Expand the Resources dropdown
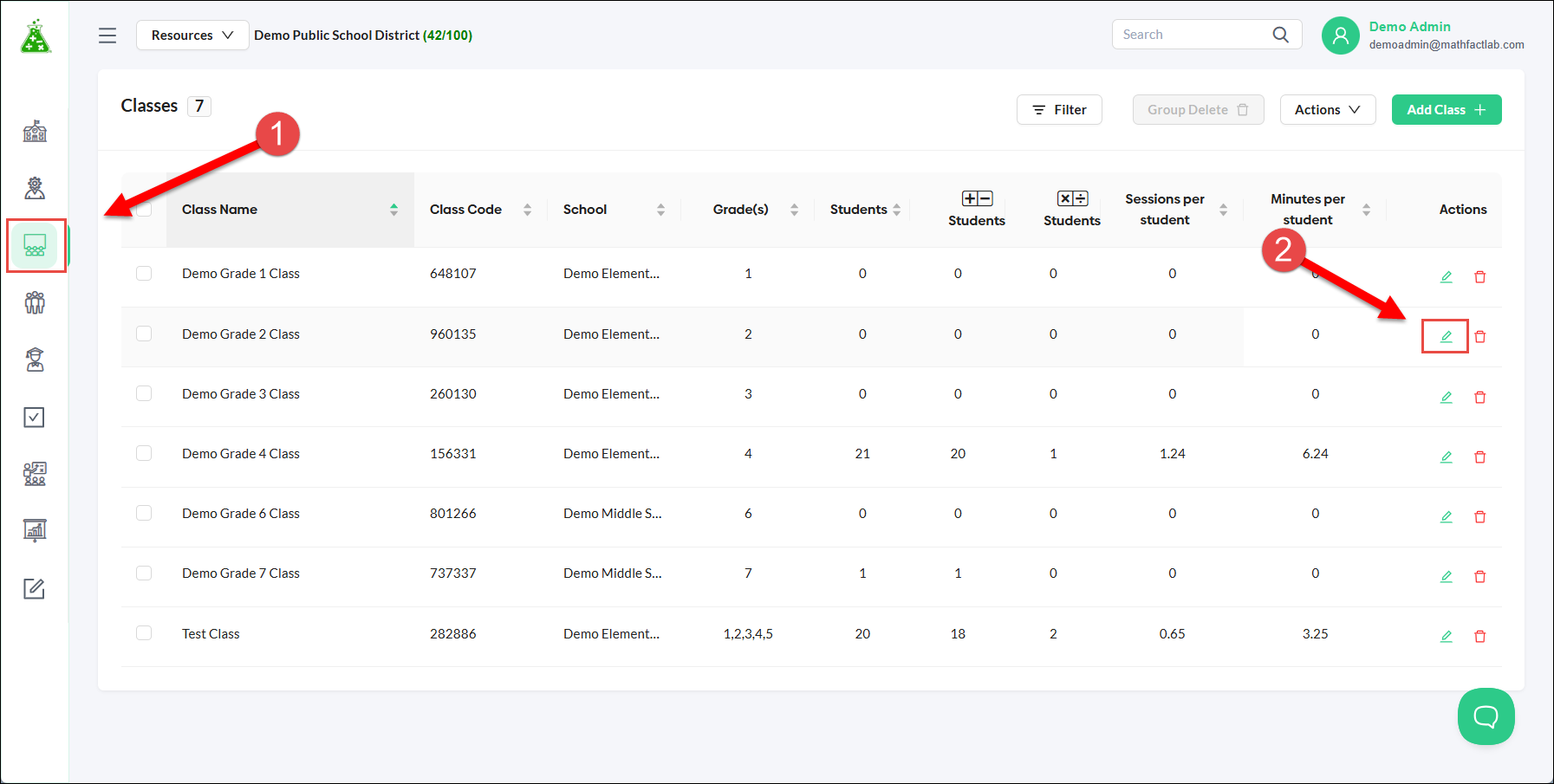The image size is (1554, 784). (x=192, y=36)
